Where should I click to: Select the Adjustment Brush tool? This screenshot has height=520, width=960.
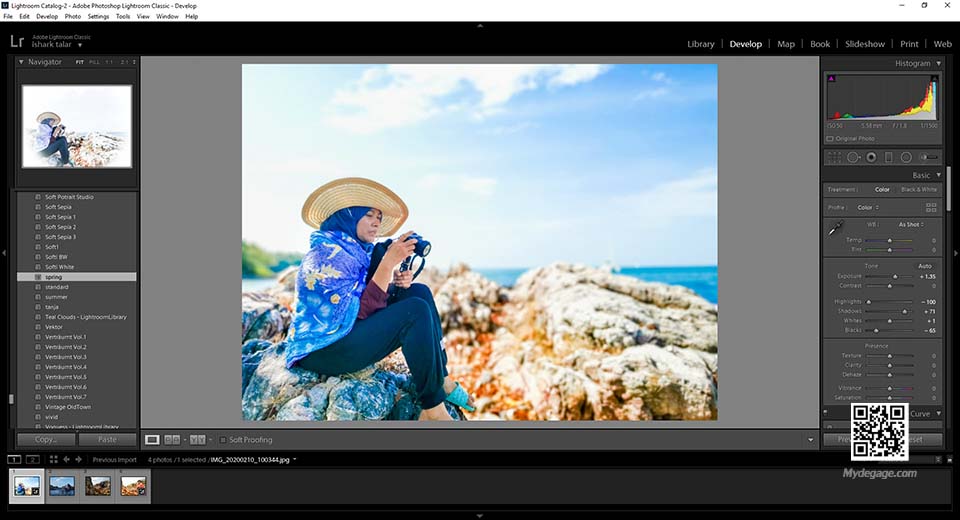(x=929, y=157)
